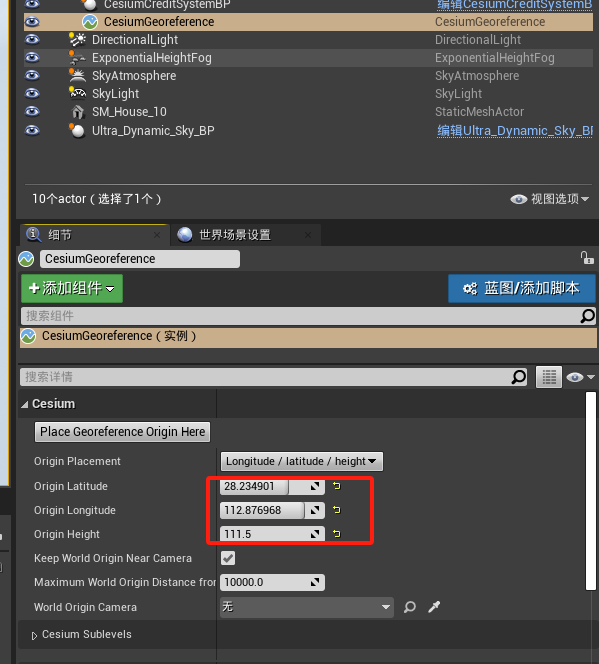Click the Origin Height spinner arrow icon
This screenshot has height=664, width=599.
tap(315, 534)
